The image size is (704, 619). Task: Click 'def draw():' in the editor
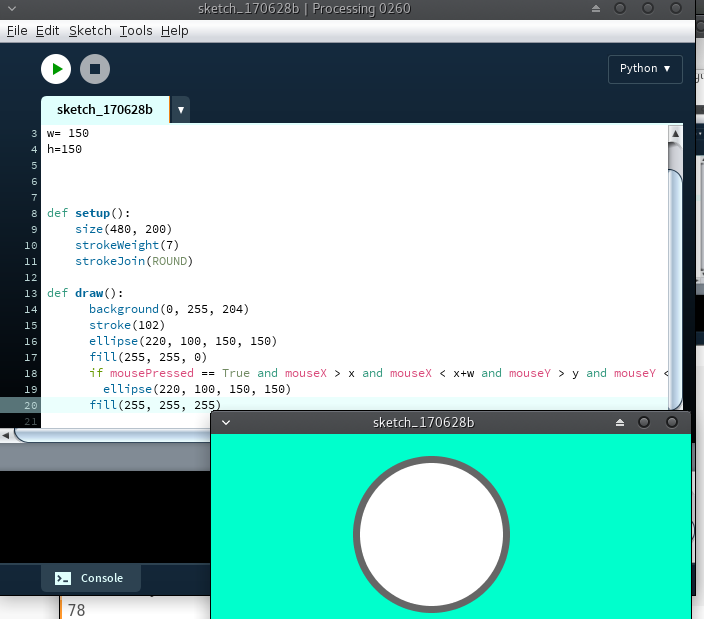(85, 293)
